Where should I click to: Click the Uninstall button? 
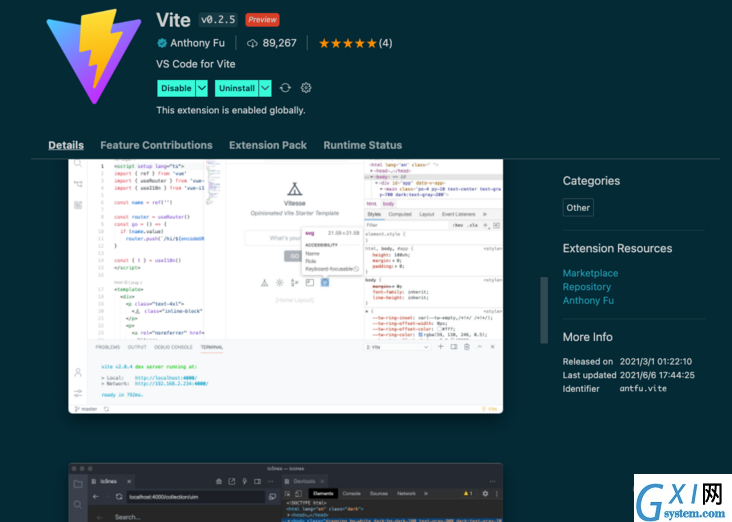(237, 88)
